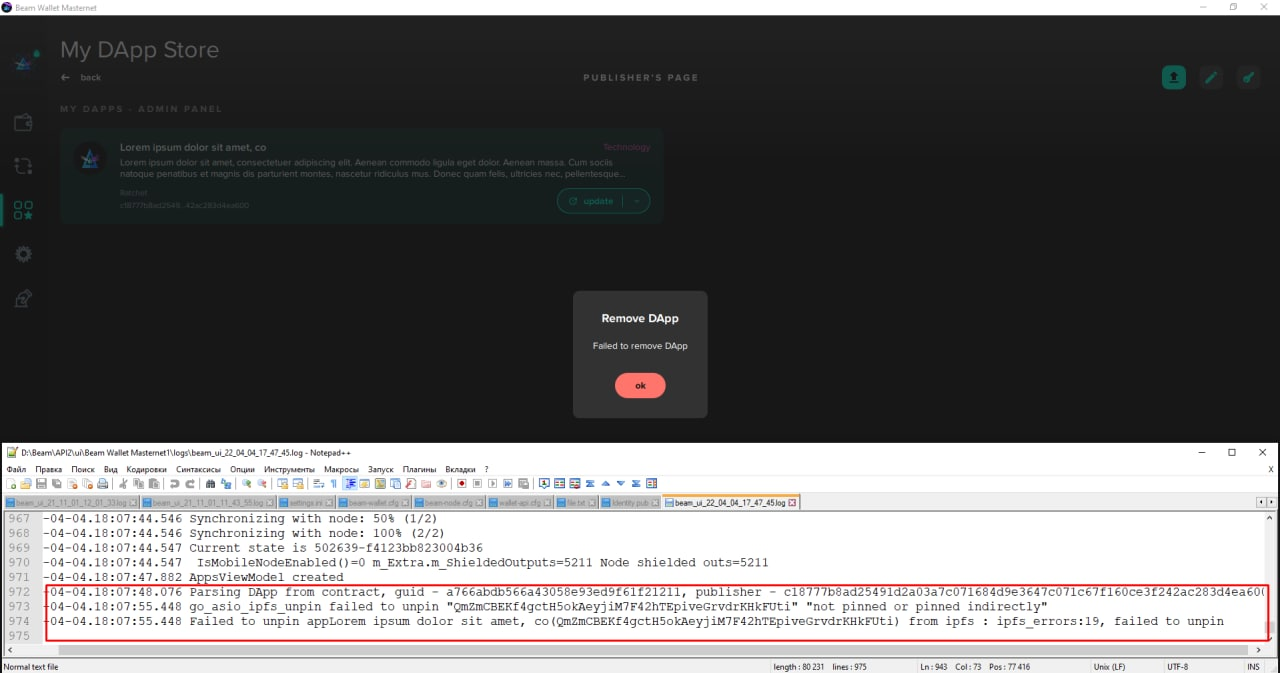The width and height of the screenshot is (1280, 673).
Task: Click the update button on DApp card
Action: click(x=592, y=201)
